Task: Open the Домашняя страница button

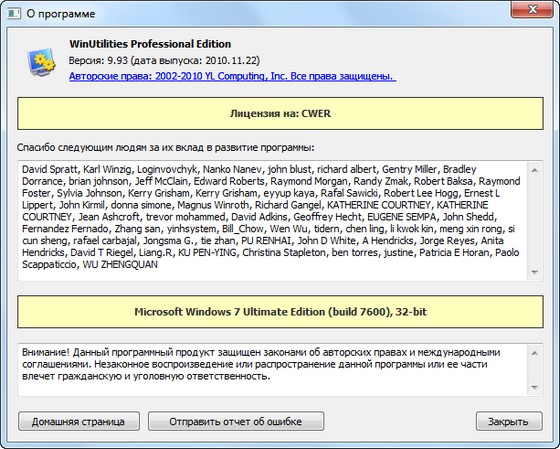Action: pyautogui.click(x=79, y=421)
